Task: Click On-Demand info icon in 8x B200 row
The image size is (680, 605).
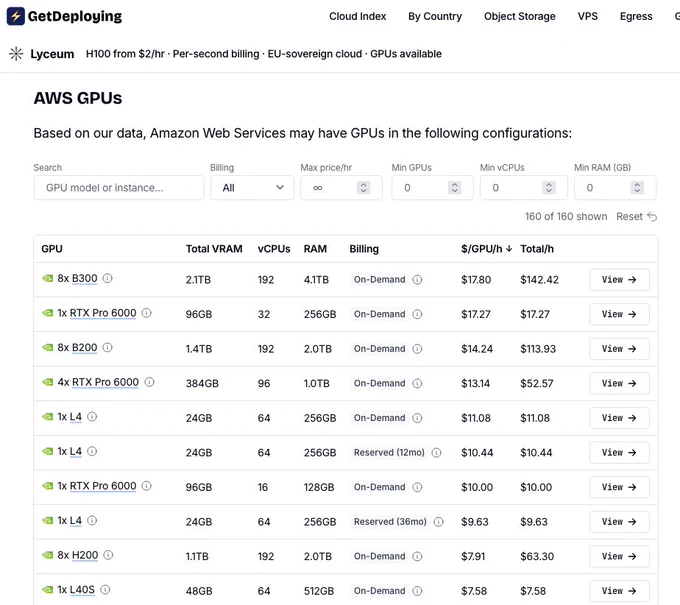Action: click(x=417, y=349)
